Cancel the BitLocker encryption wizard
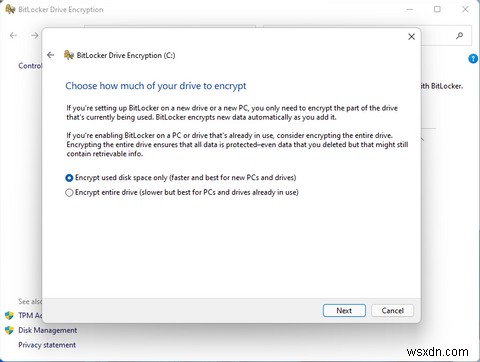The width and height of the screenshot is (480, 362). coord(392,311)
